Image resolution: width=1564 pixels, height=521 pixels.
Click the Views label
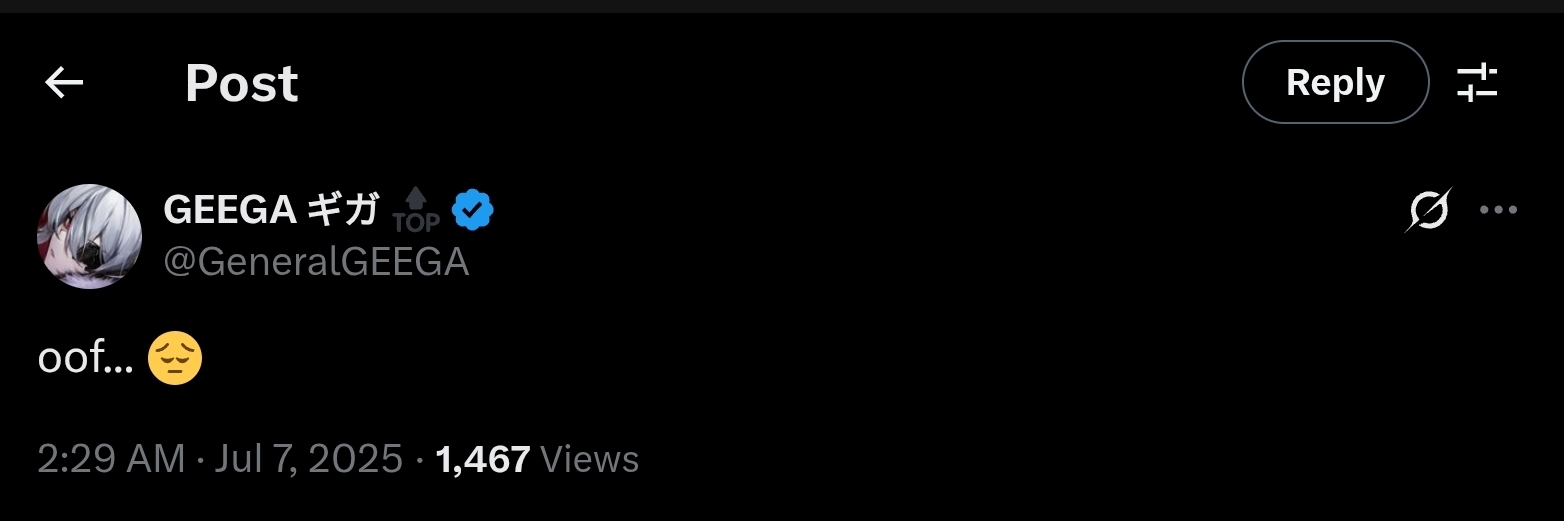click(x=589, y=460)
